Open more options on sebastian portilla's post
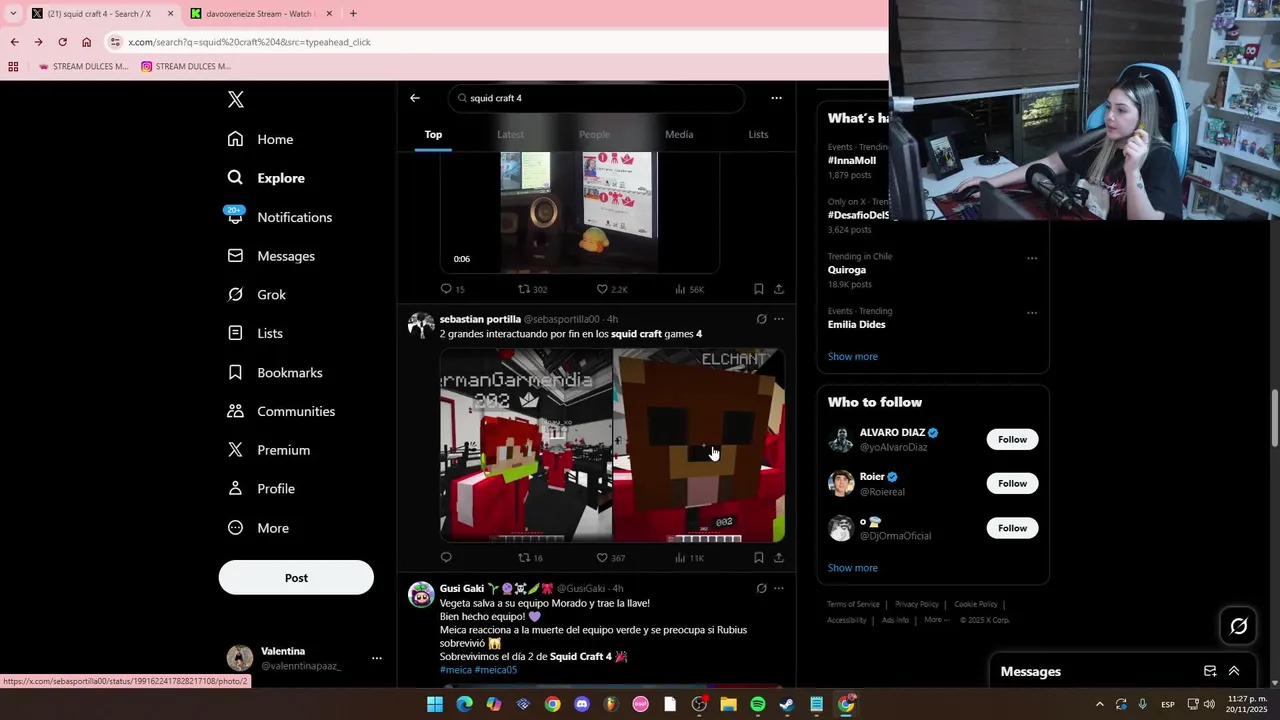This screenshot has height=720, width=1280. click(779, 319)
